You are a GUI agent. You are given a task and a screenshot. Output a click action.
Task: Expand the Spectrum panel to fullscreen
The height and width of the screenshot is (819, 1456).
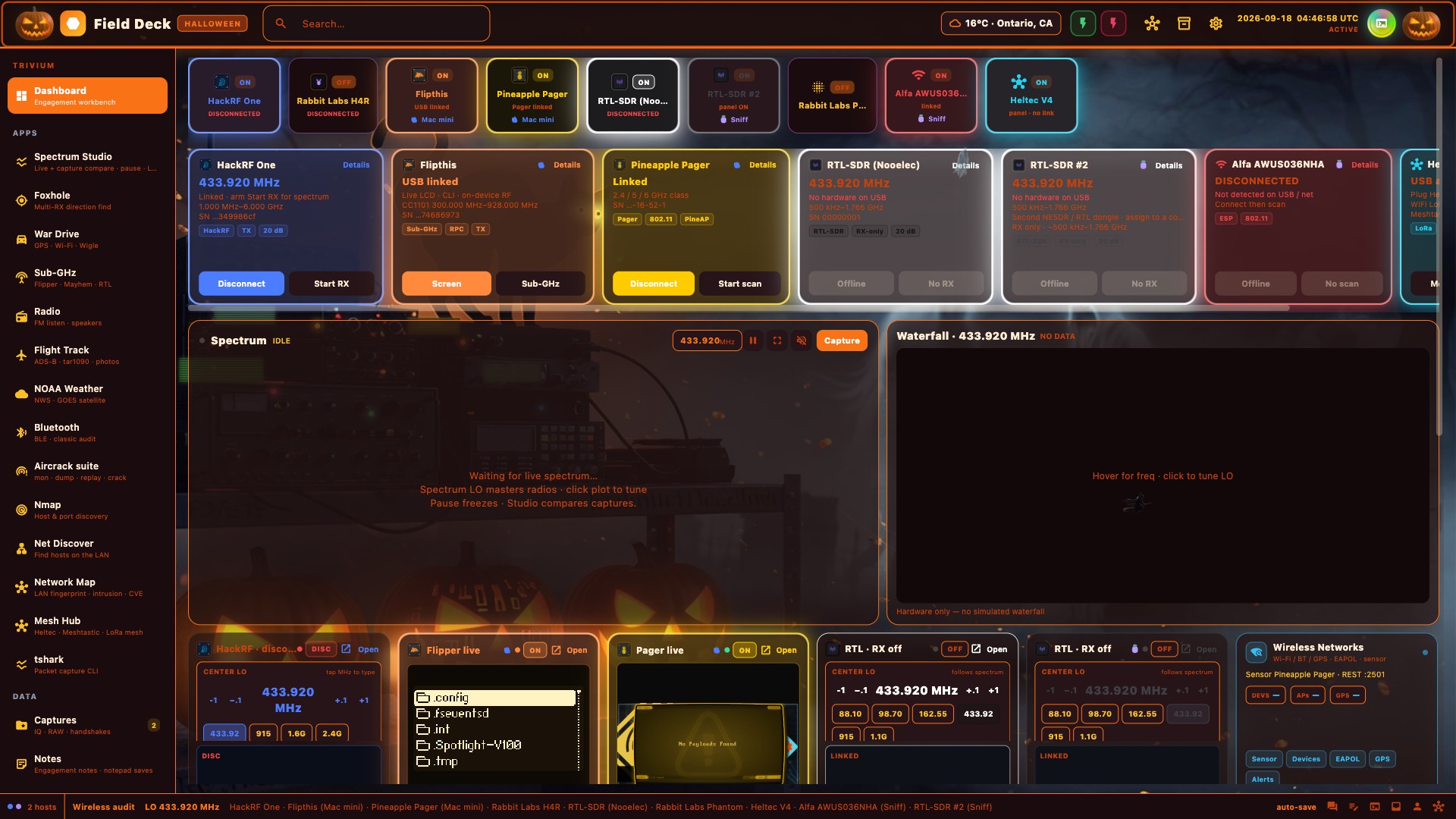coord(777,340)
